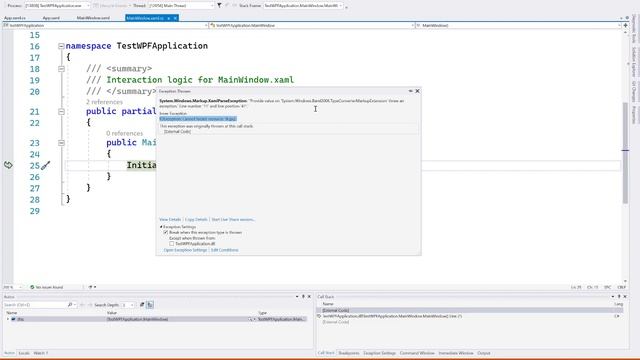Viewport: 640px width, 360px height.
Task: Open the Process dropdown
Action: [88, 6]
